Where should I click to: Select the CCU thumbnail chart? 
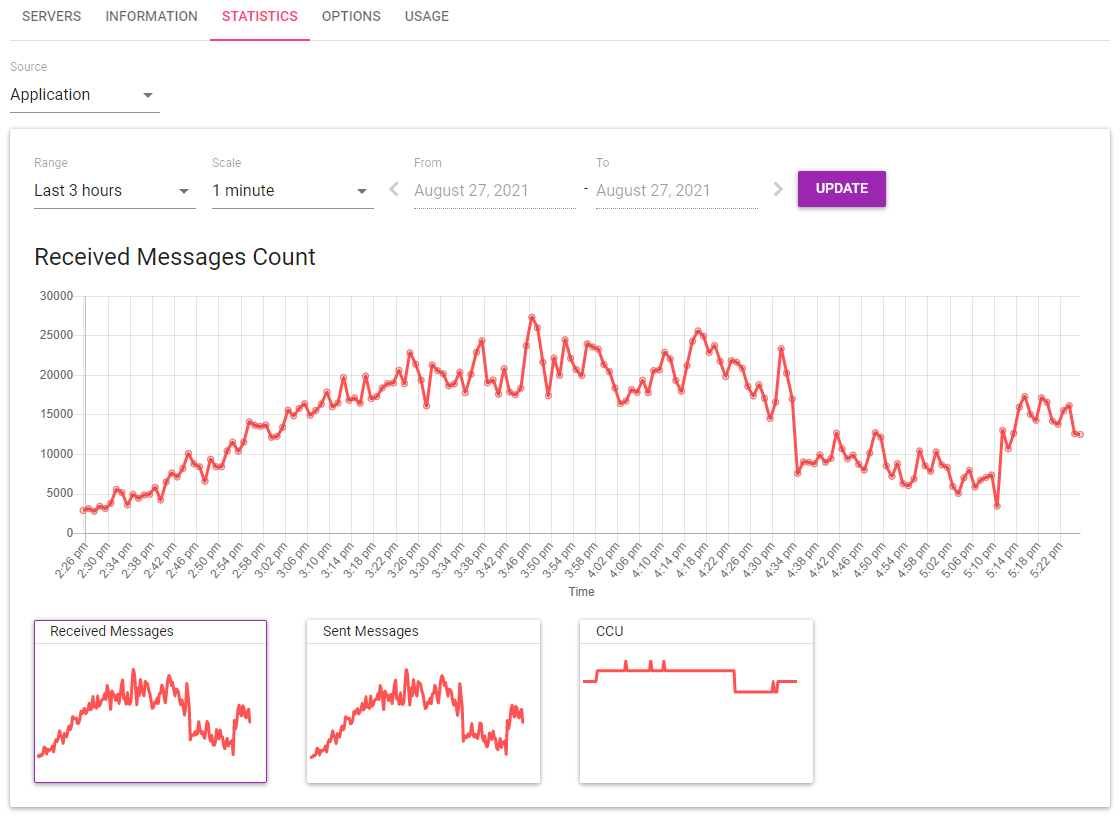point(696,701)
